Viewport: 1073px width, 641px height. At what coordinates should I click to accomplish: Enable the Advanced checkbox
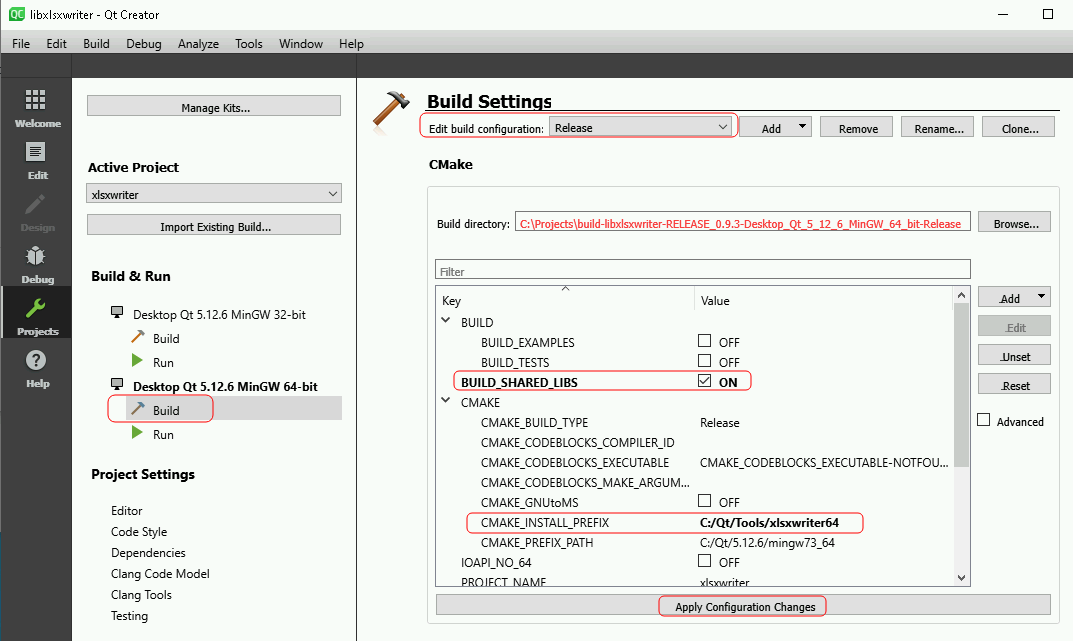click(x=983, y=420)
